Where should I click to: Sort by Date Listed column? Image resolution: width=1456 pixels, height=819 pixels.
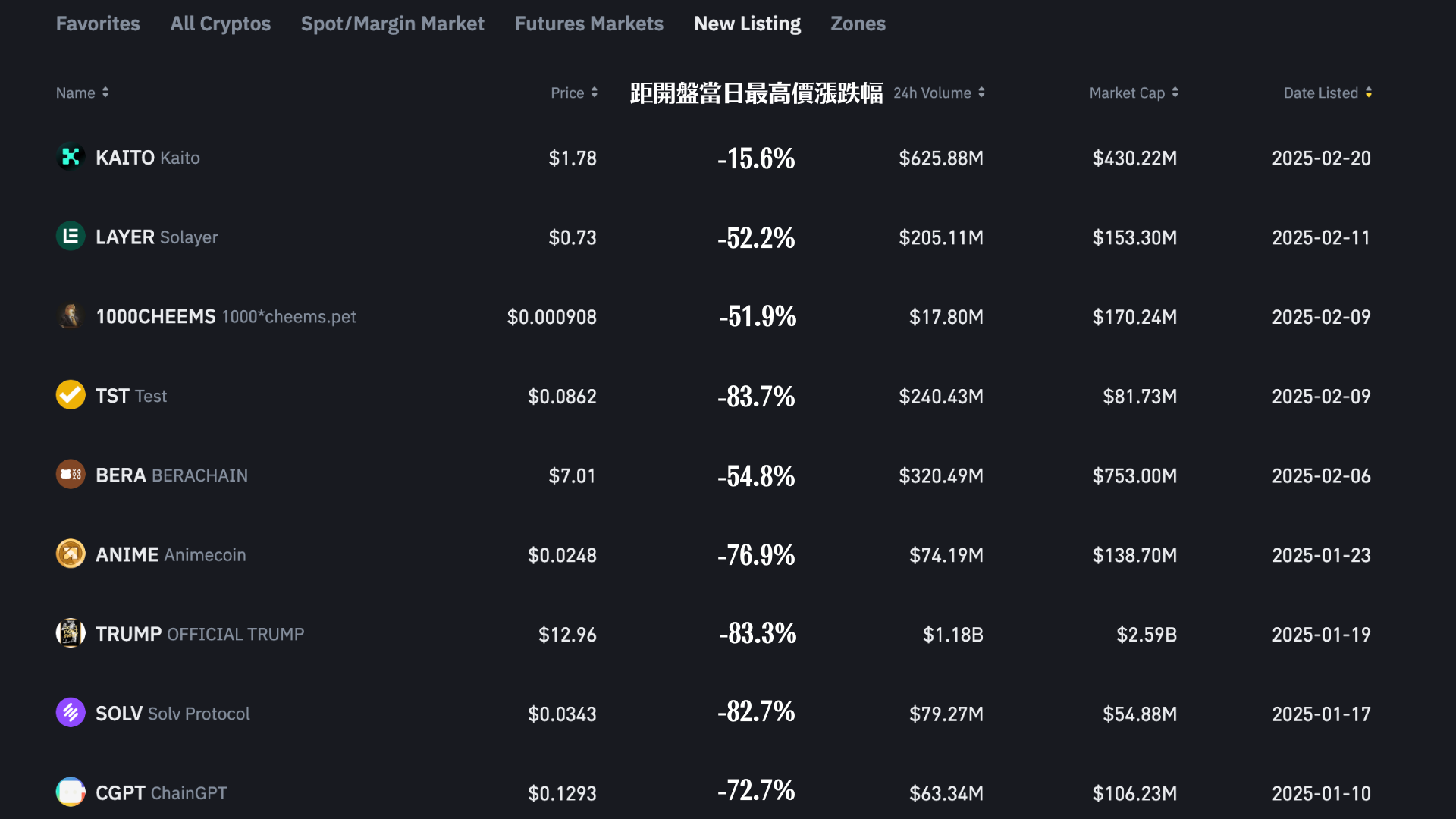tap(1327, 93)
